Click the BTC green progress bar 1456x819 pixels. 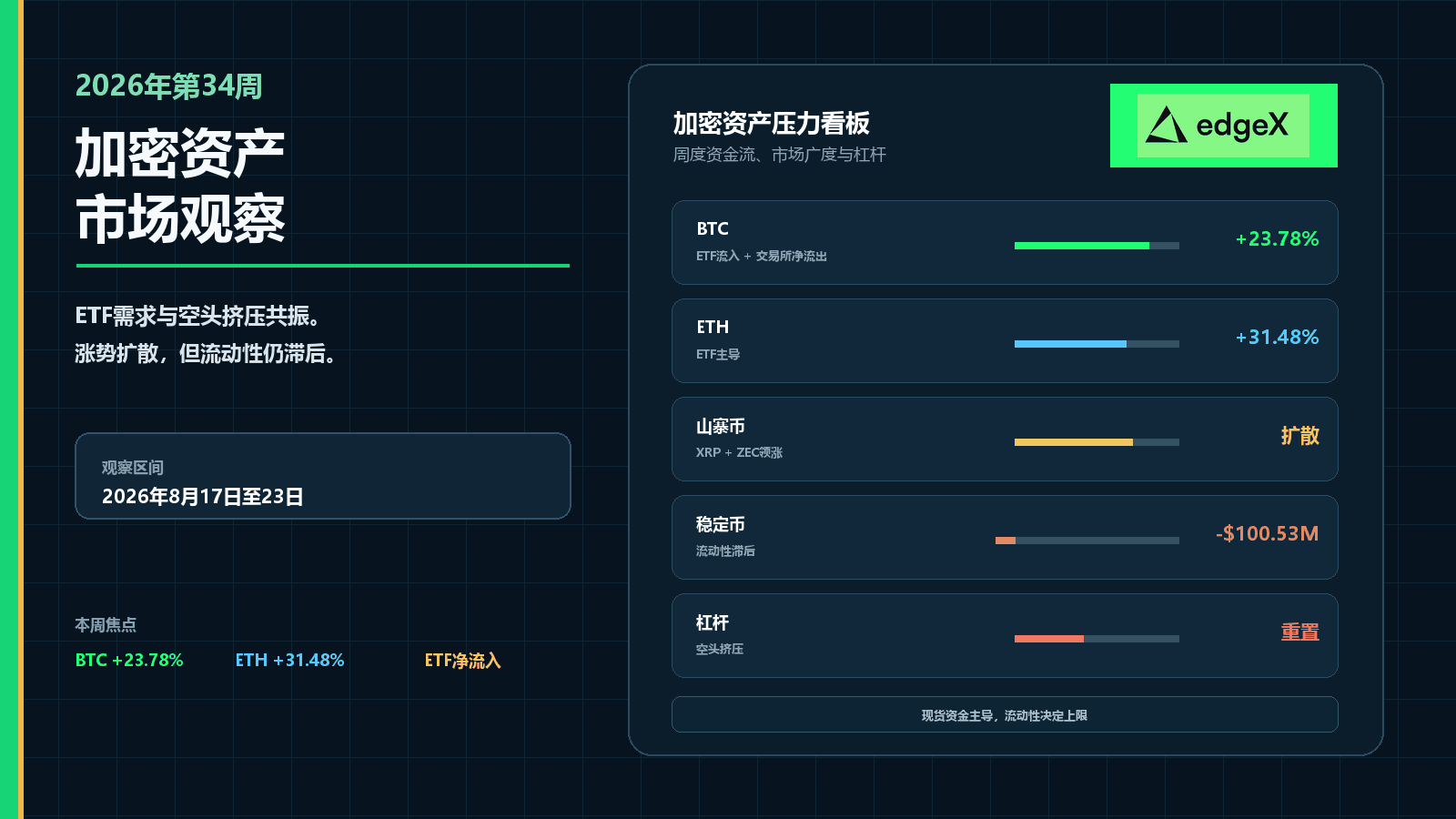pos(1097,246)
